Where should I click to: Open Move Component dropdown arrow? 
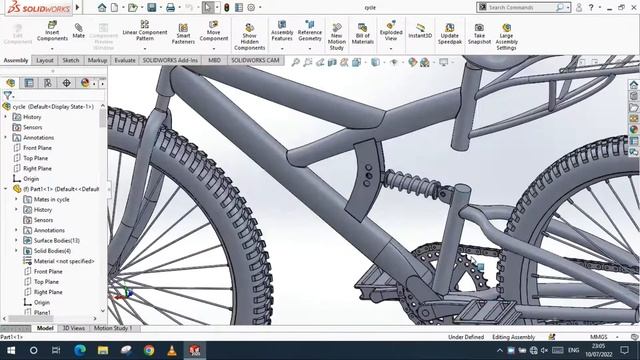213,49
